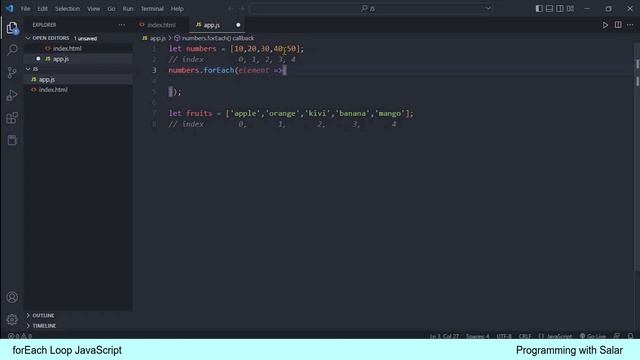Open the Extensions view
Image resolution: width=640 pixels, height=360 pixels.
pyautogui.click(x=12, y=118)
